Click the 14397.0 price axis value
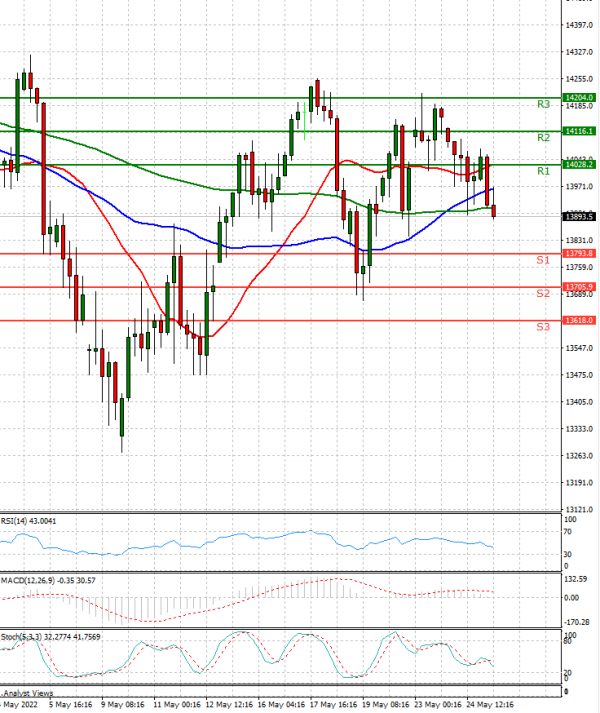Screen dimensions: 600x713 (x=579, y=25)
